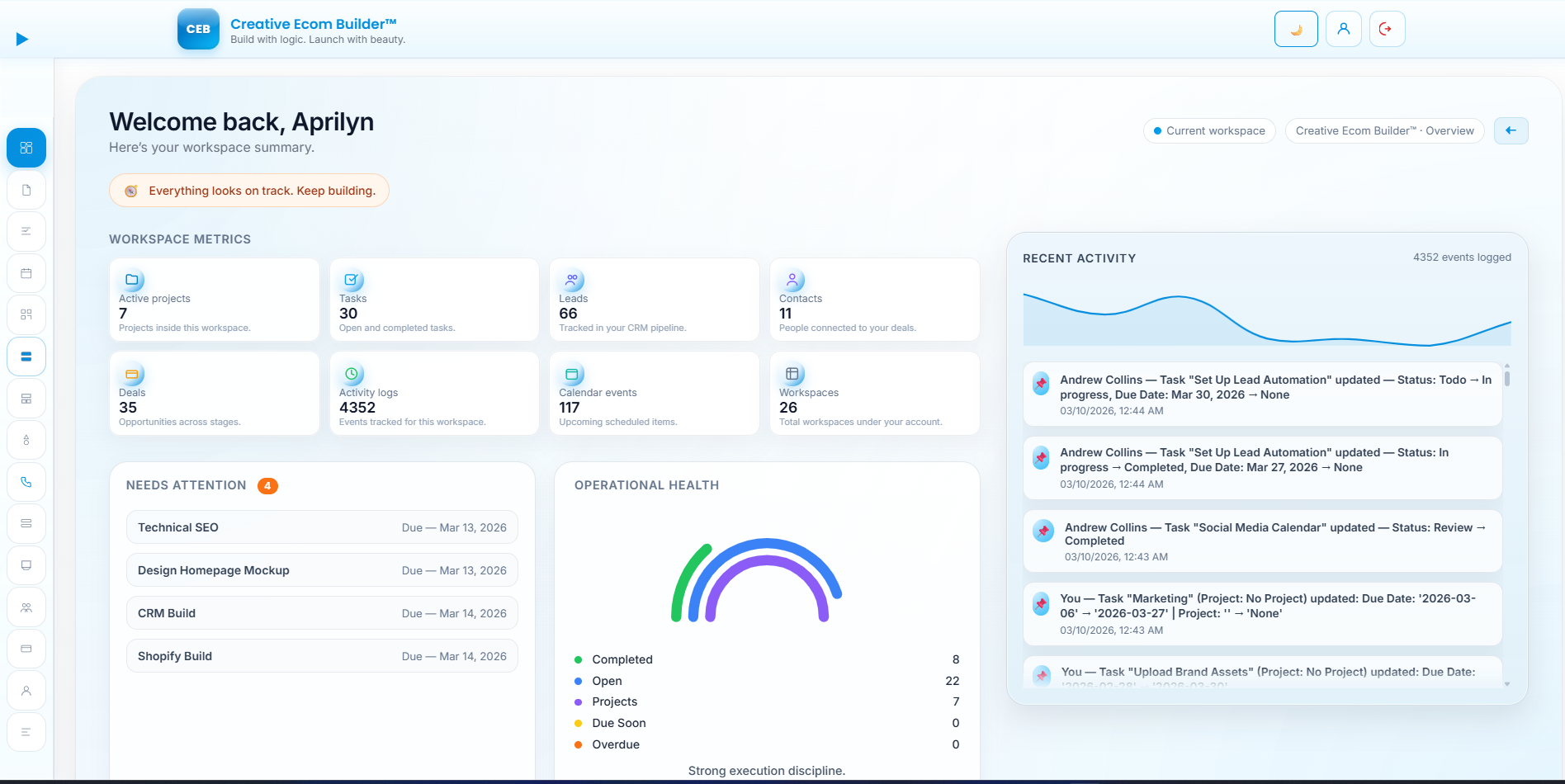Screen dimensions: 1565x784
Task: Open the Creative Ecom Builder Overview selector
Action: (1384, 130)
